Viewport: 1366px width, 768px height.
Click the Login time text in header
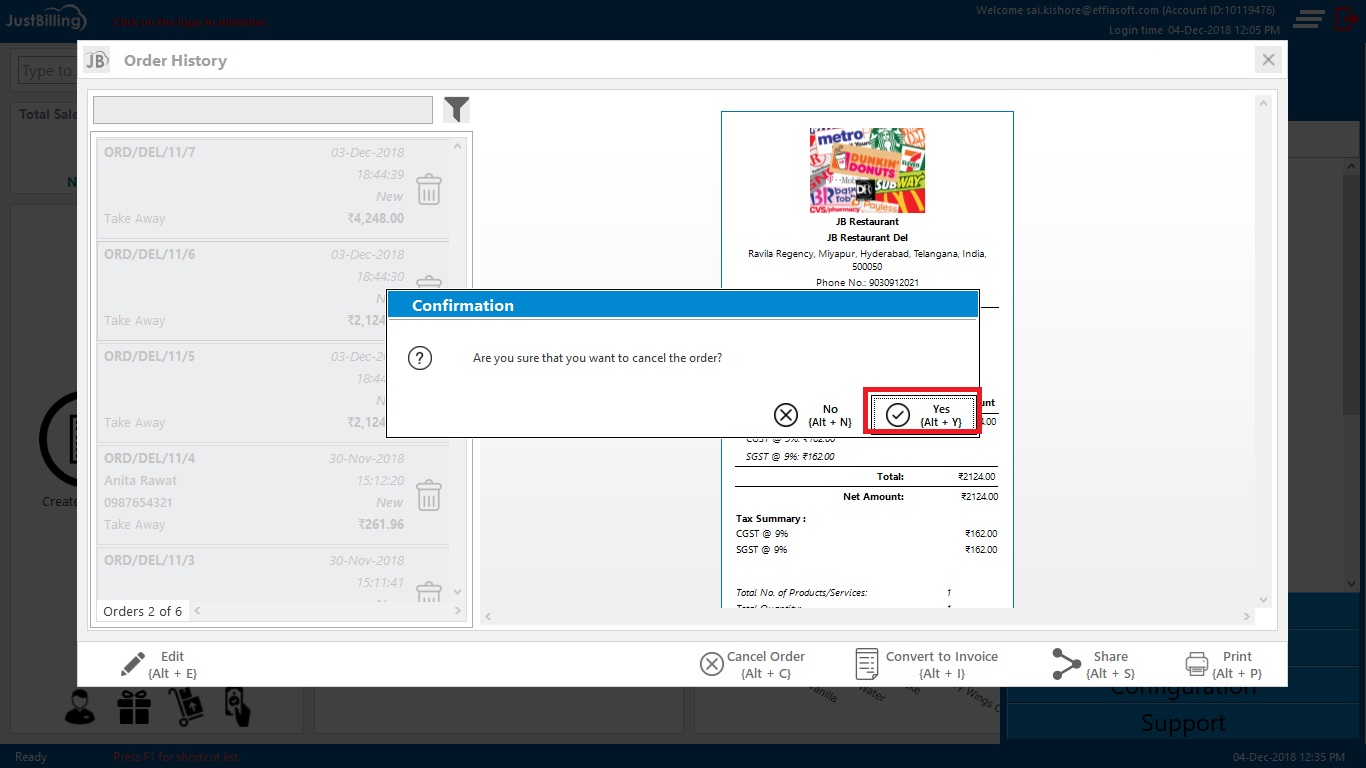(1194, 30)
